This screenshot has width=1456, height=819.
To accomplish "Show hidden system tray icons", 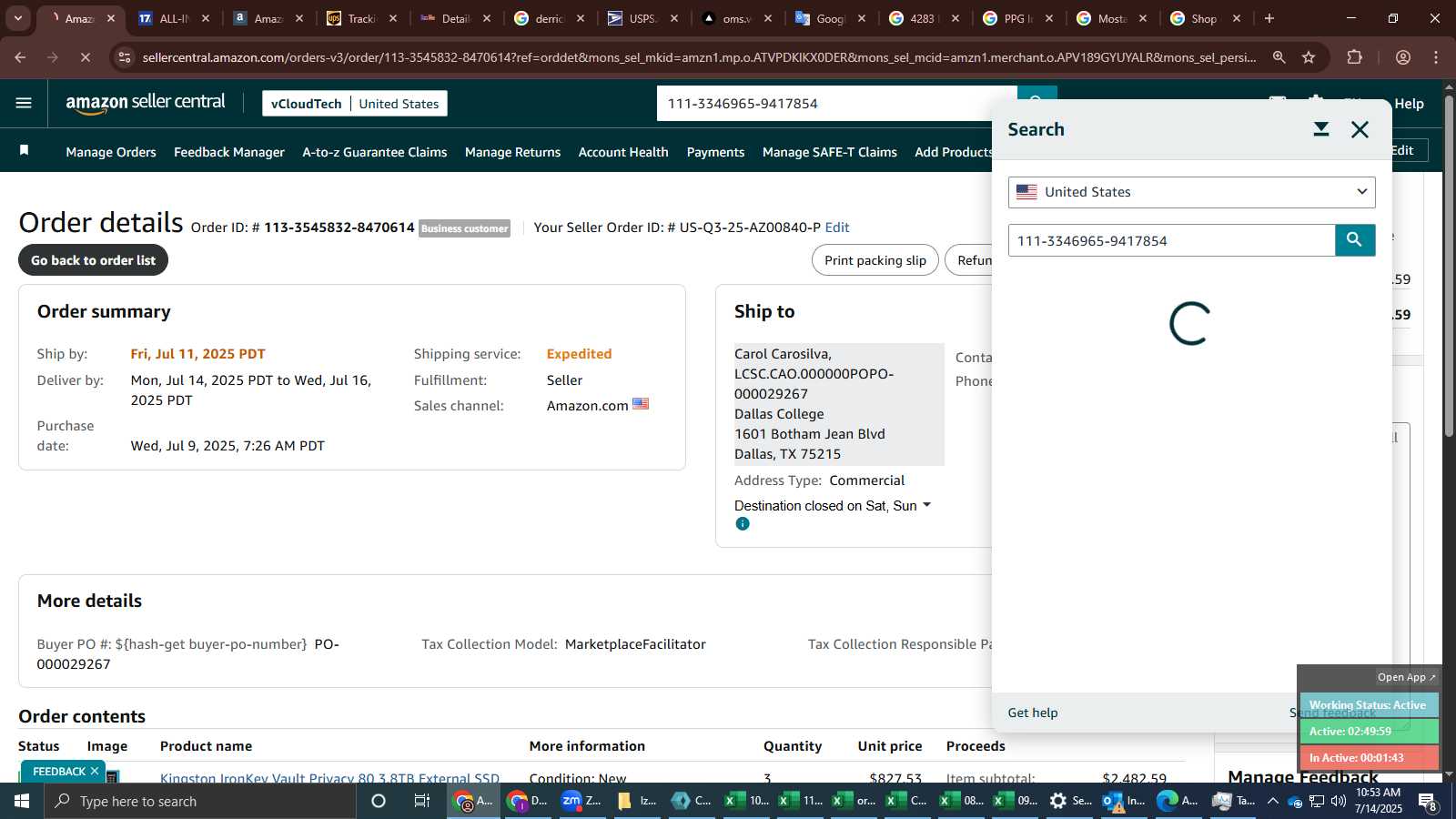I will tap(1272, 801).
